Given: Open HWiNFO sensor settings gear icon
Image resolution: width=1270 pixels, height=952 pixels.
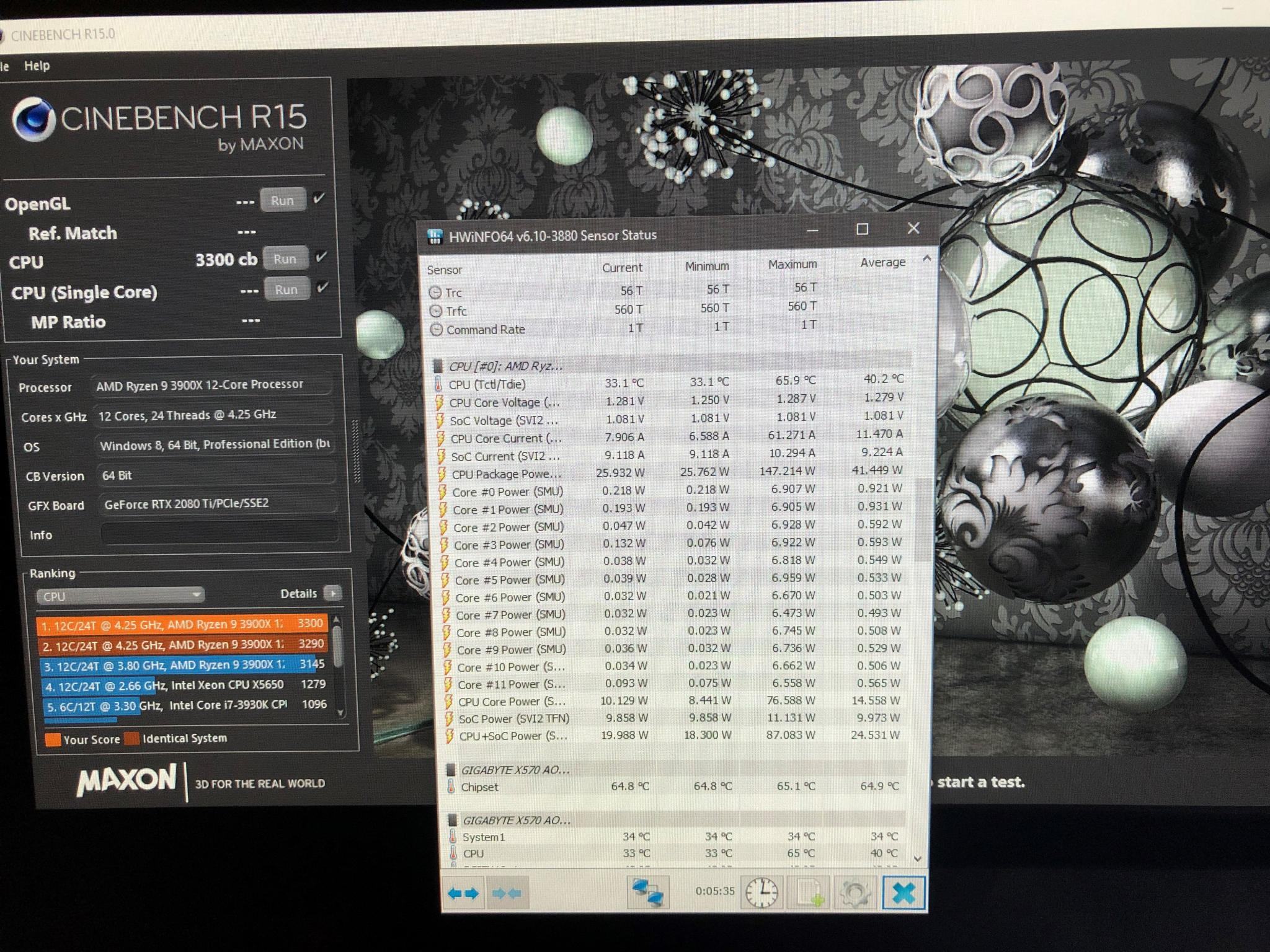Looking at the screenshot, I should pyautogui.click(x=855, y=894).
